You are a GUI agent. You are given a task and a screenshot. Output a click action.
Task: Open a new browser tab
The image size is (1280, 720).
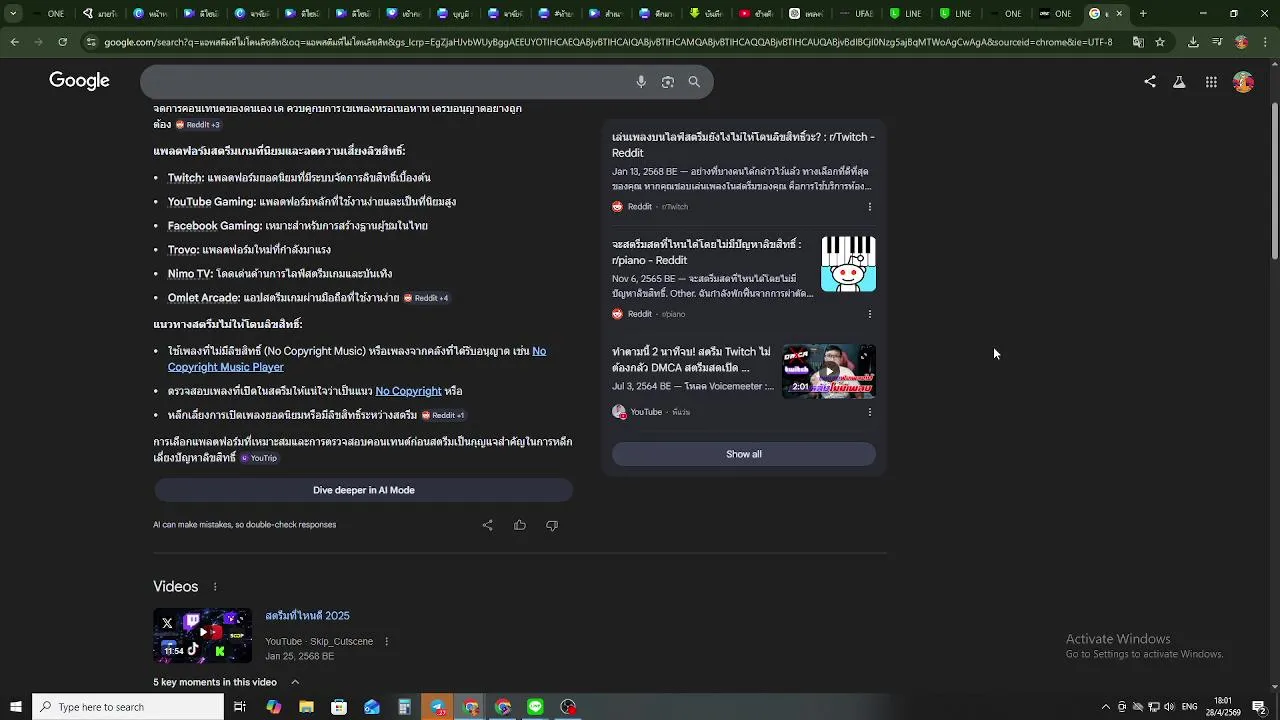[x=1143, y=14]
